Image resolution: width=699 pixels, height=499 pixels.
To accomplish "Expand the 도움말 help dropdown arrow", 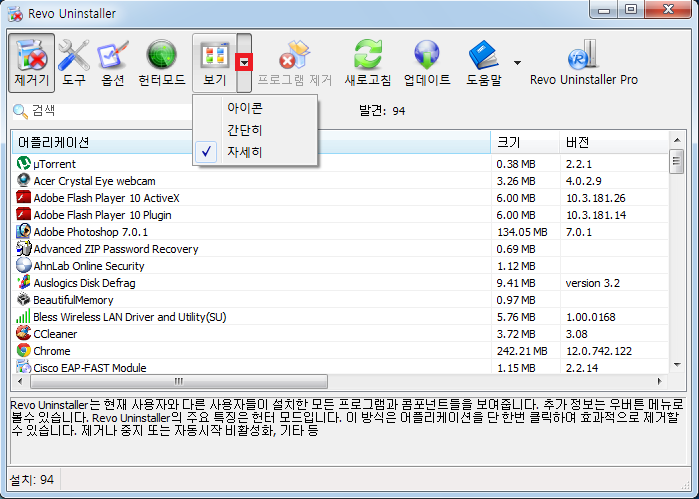I will click(517, 63).
